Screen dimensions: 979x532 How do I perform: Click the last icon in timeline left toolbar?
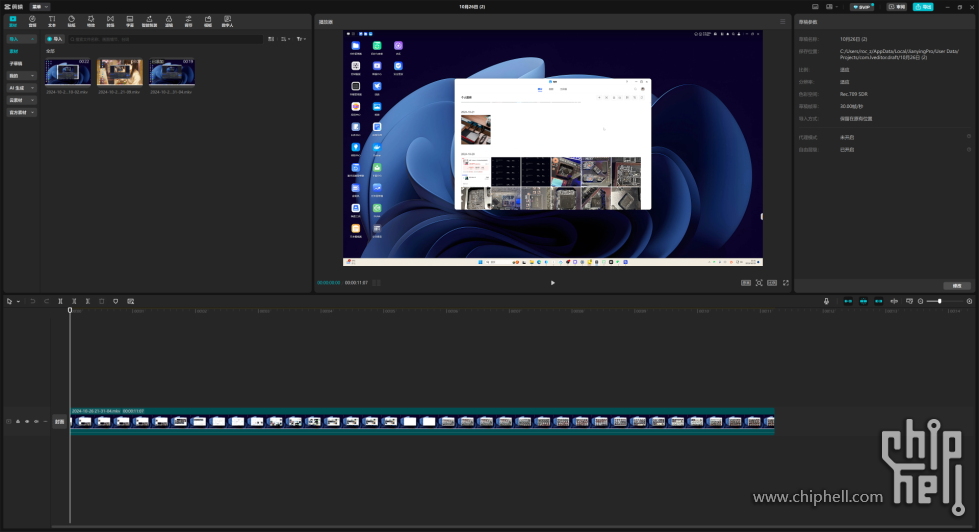pos(130,301)
